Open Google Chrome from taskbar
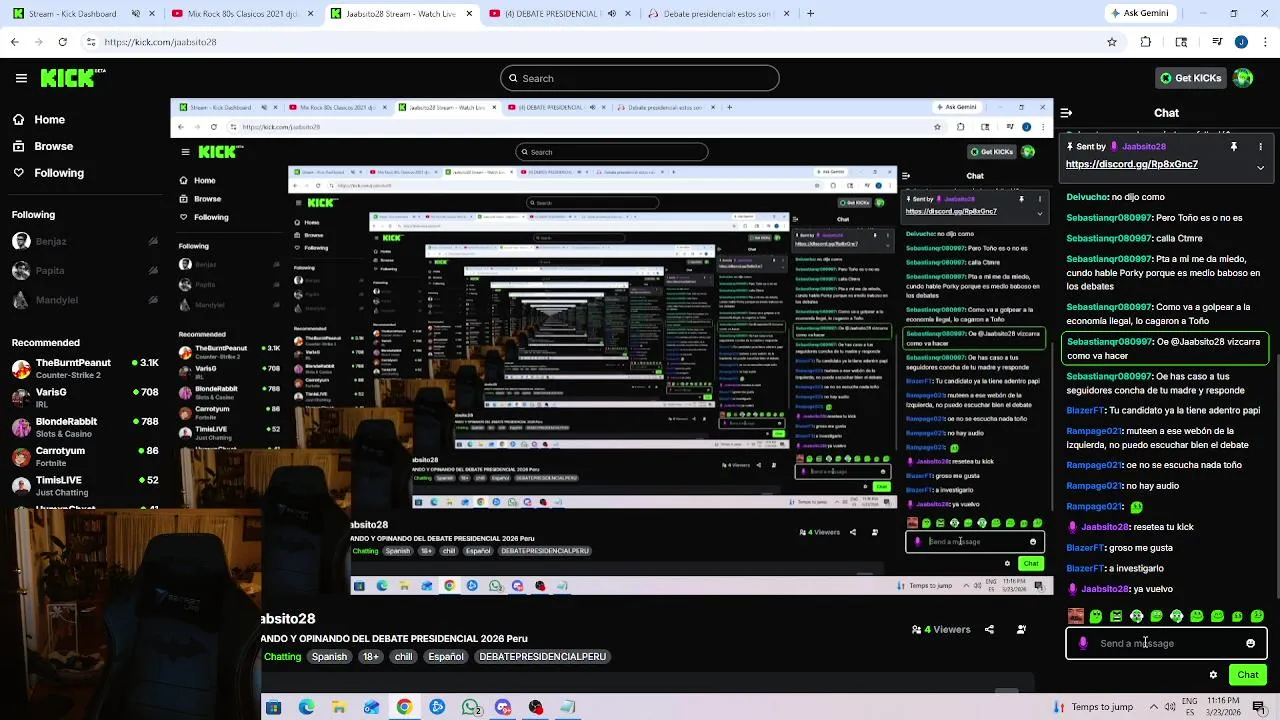Viewport: 1280px width, 720px height. [x=404, y=707]
